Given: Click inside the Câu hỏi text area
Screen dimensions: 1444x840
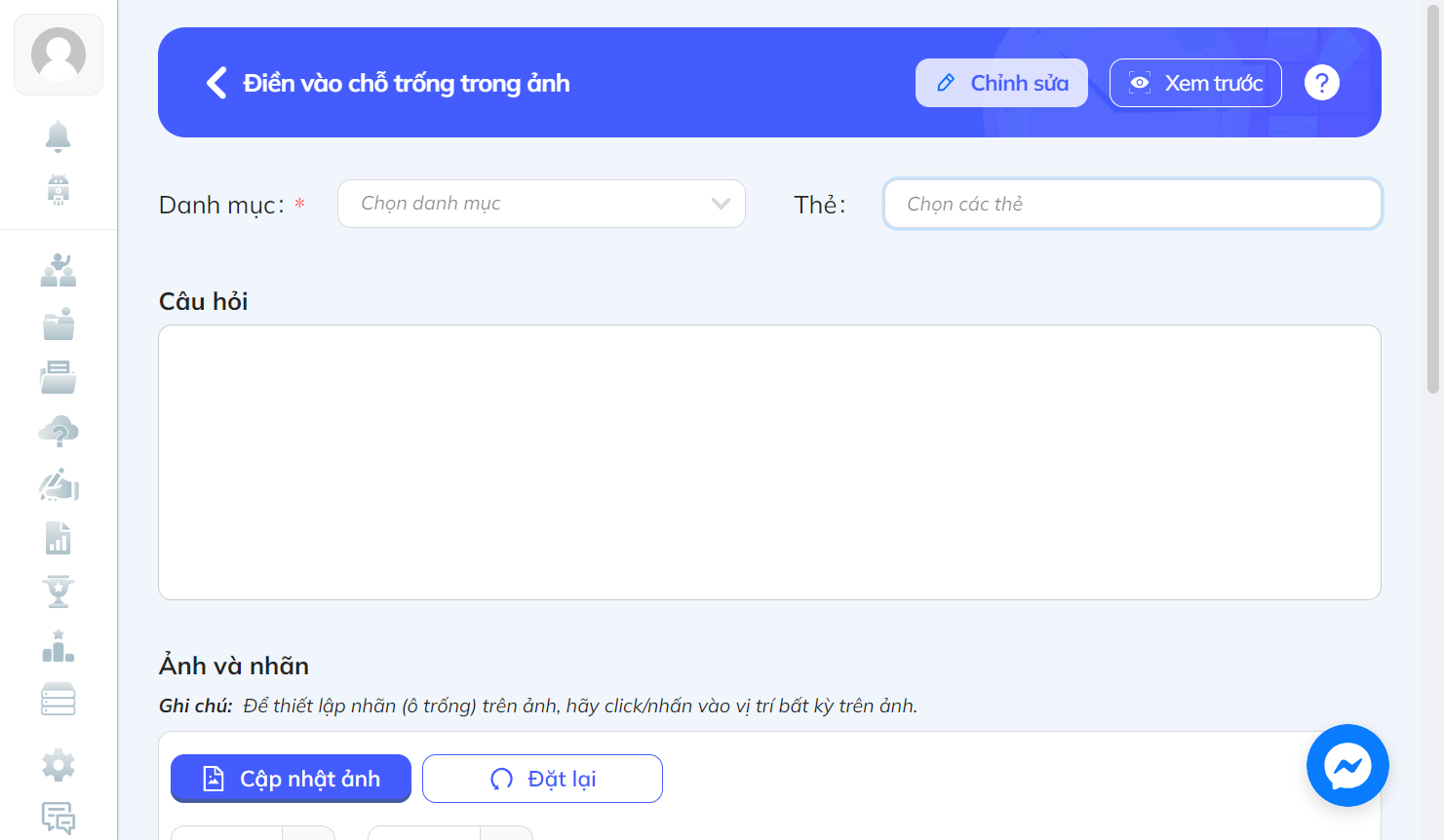Looking at the screenshot, I should (x=769, y=462).
